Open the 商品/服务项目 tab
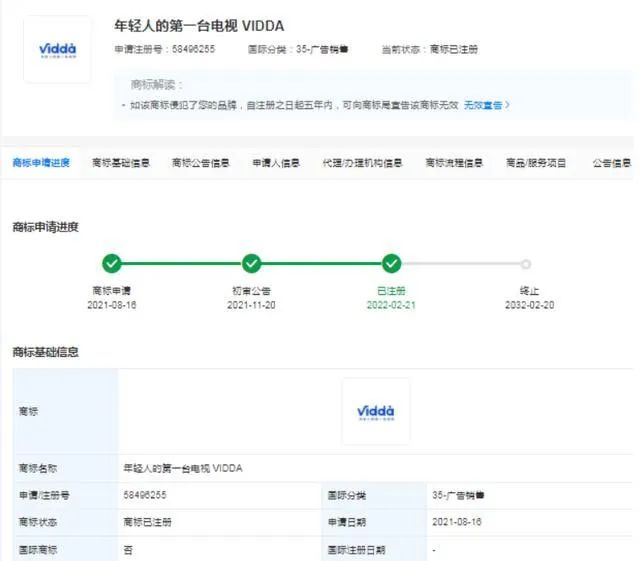 coord(536,163)
